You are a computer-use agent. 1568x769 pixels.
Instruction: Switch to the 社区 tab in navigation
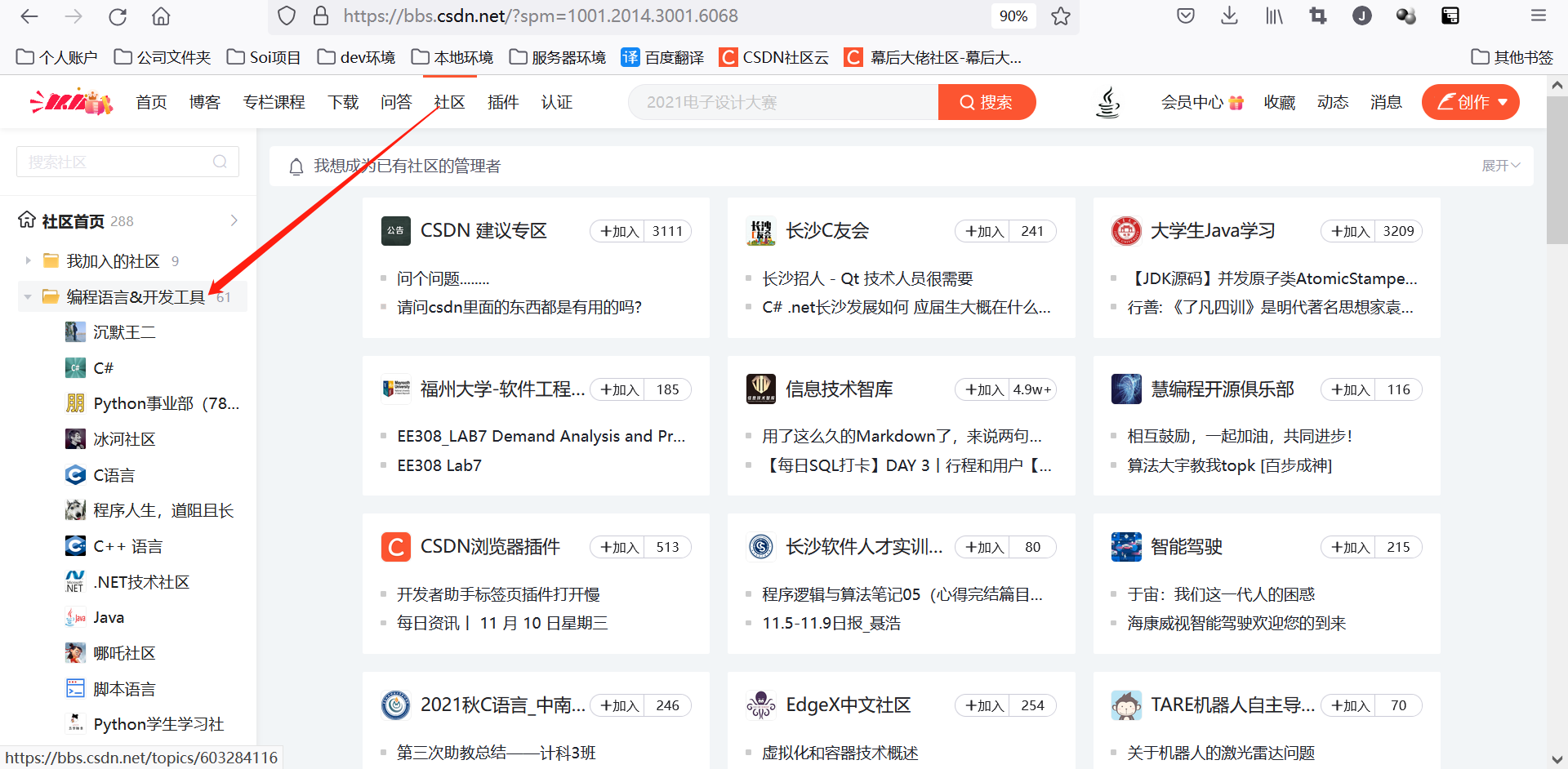tap(448, 101)
